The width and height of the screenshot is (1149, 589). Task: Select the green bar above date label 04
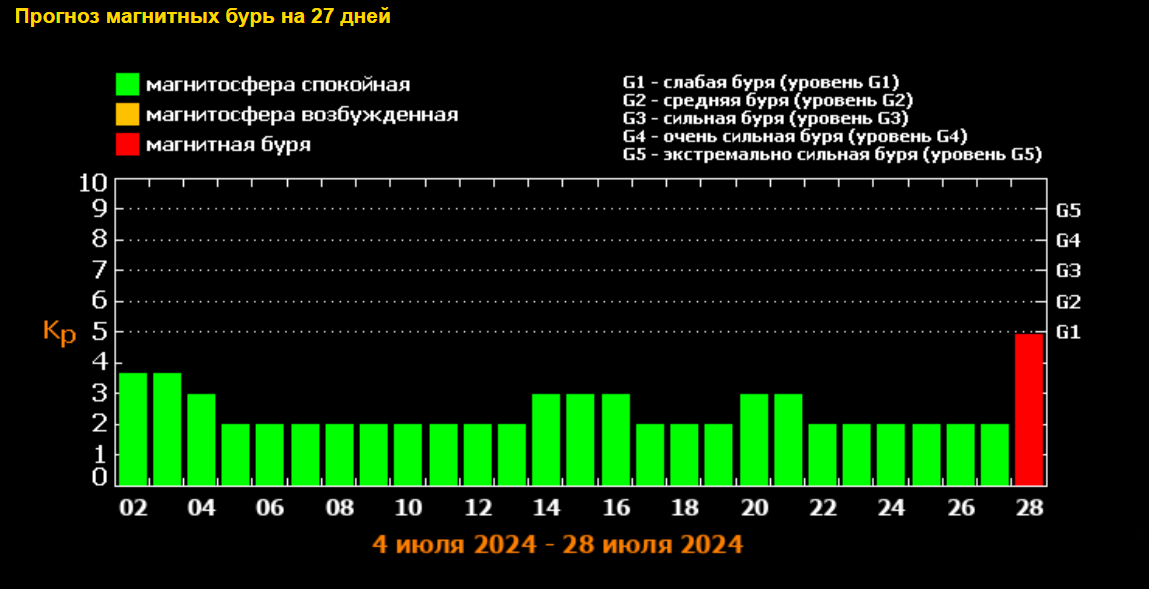point(201,439)
